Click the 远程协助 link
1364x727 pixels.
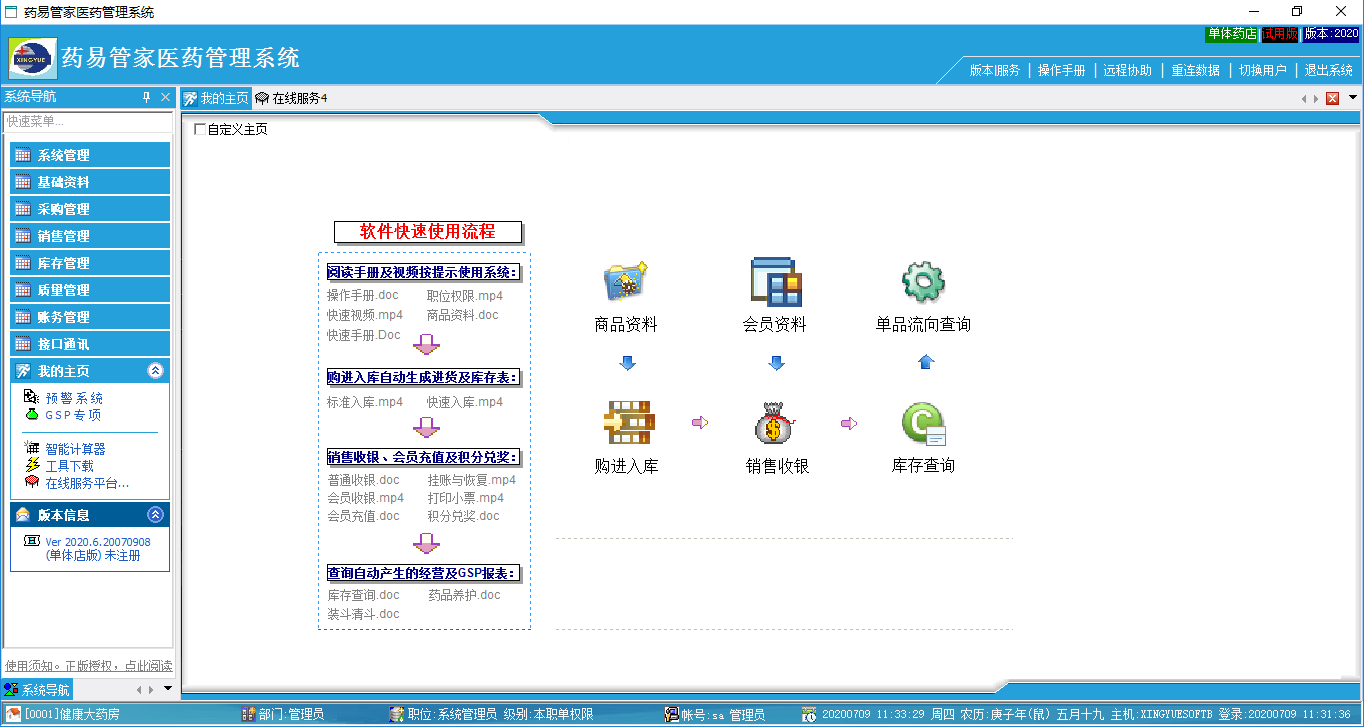[1128, 71]
